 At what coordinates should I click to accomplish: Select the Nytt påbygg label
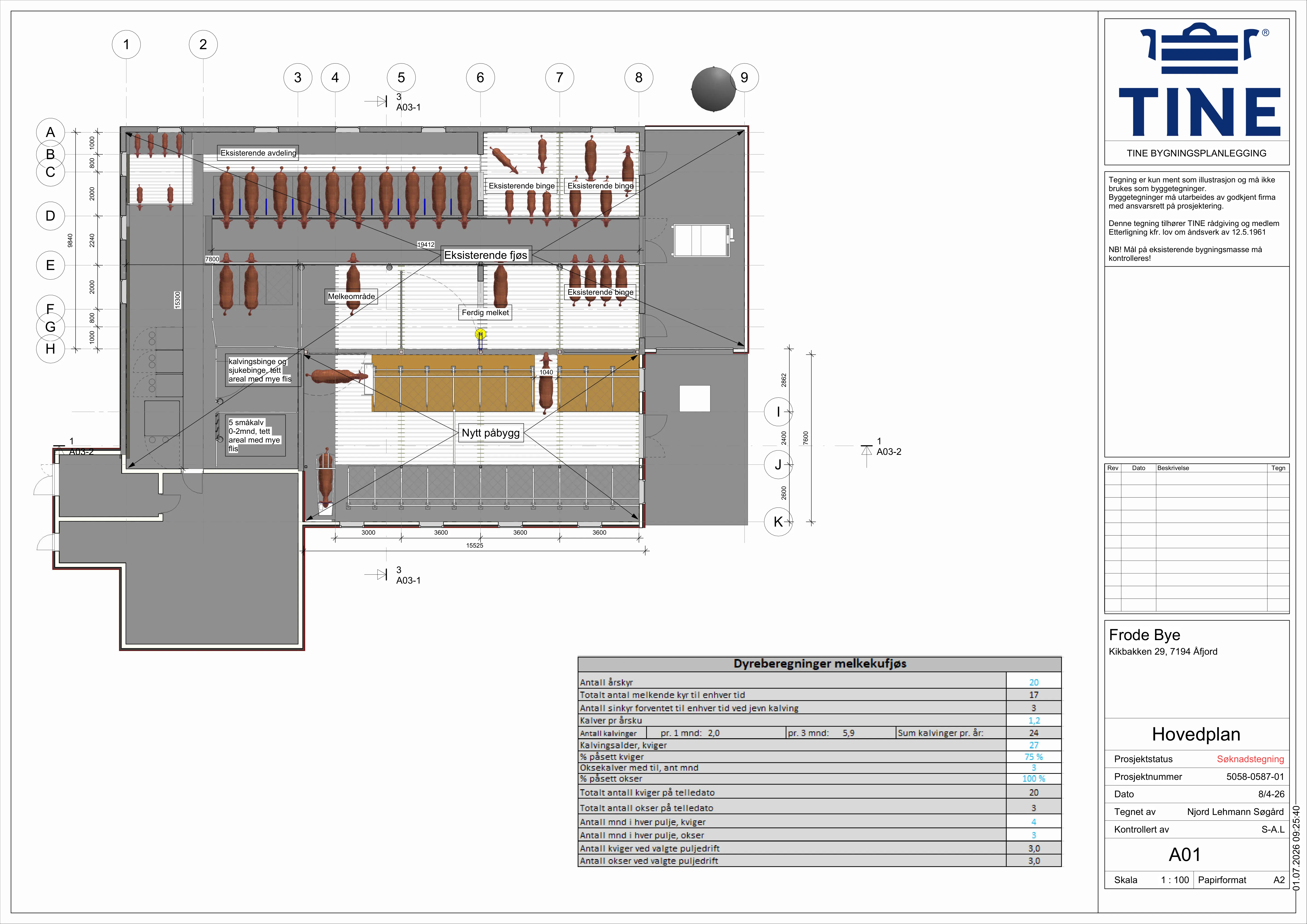click(x=491, y=433)
